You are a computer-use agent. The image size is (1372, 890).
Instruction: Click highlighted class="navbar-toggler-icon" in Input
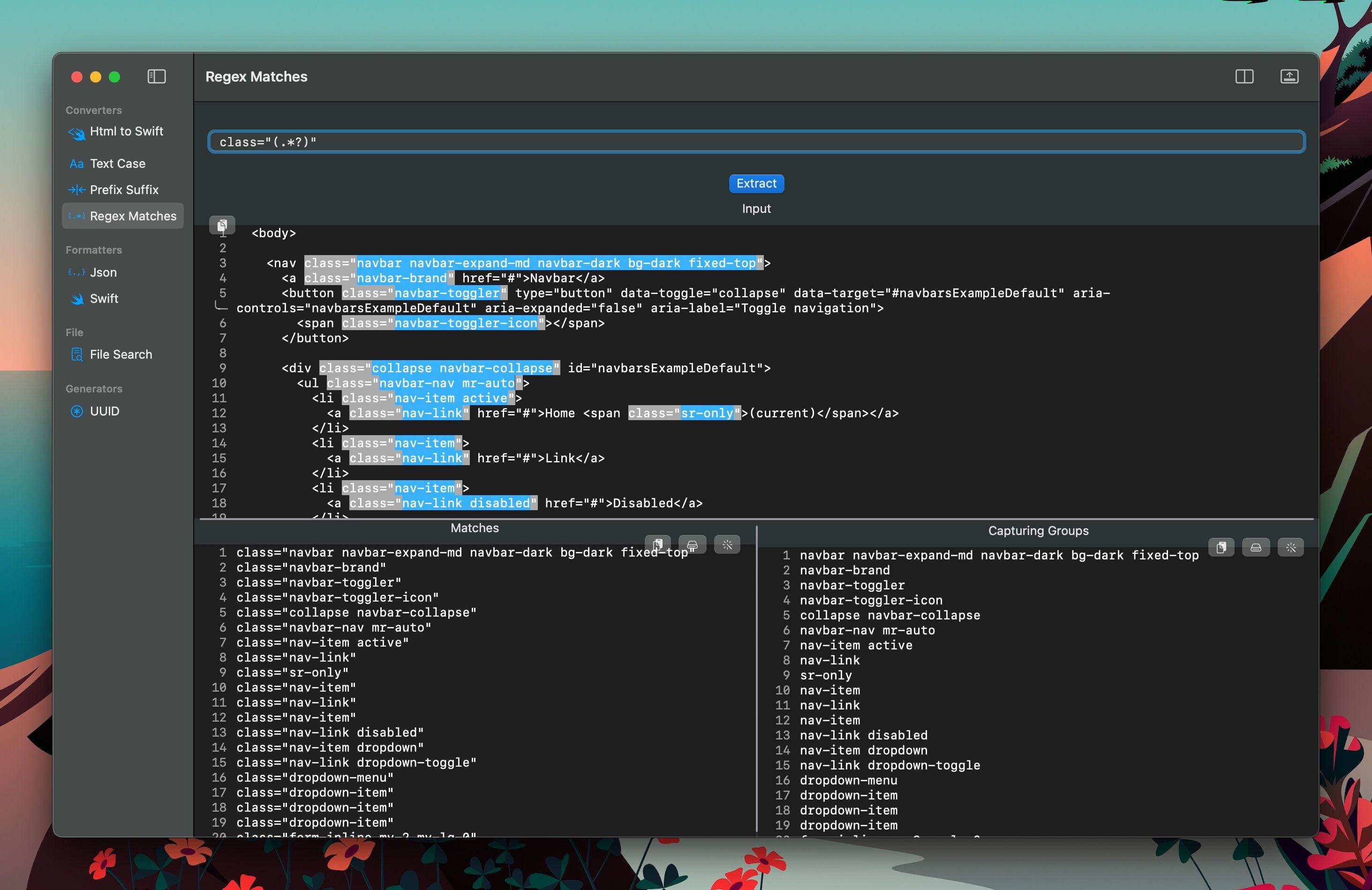click(443, 323)
